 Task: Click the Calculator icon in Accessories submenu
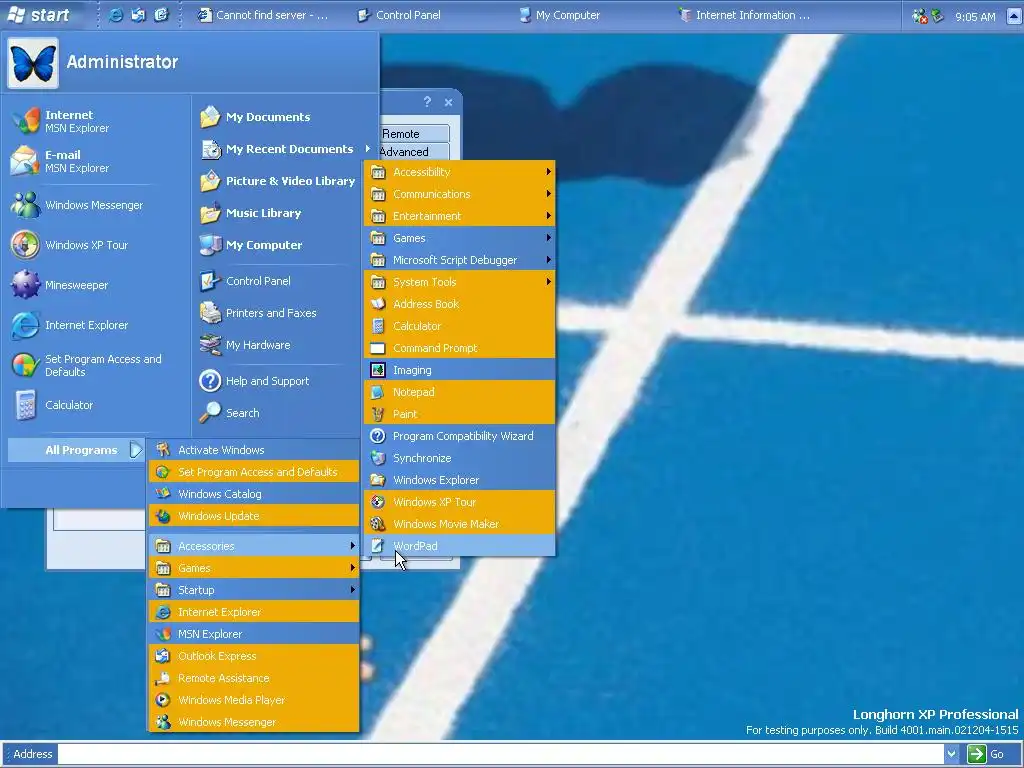tap(377, 326)
